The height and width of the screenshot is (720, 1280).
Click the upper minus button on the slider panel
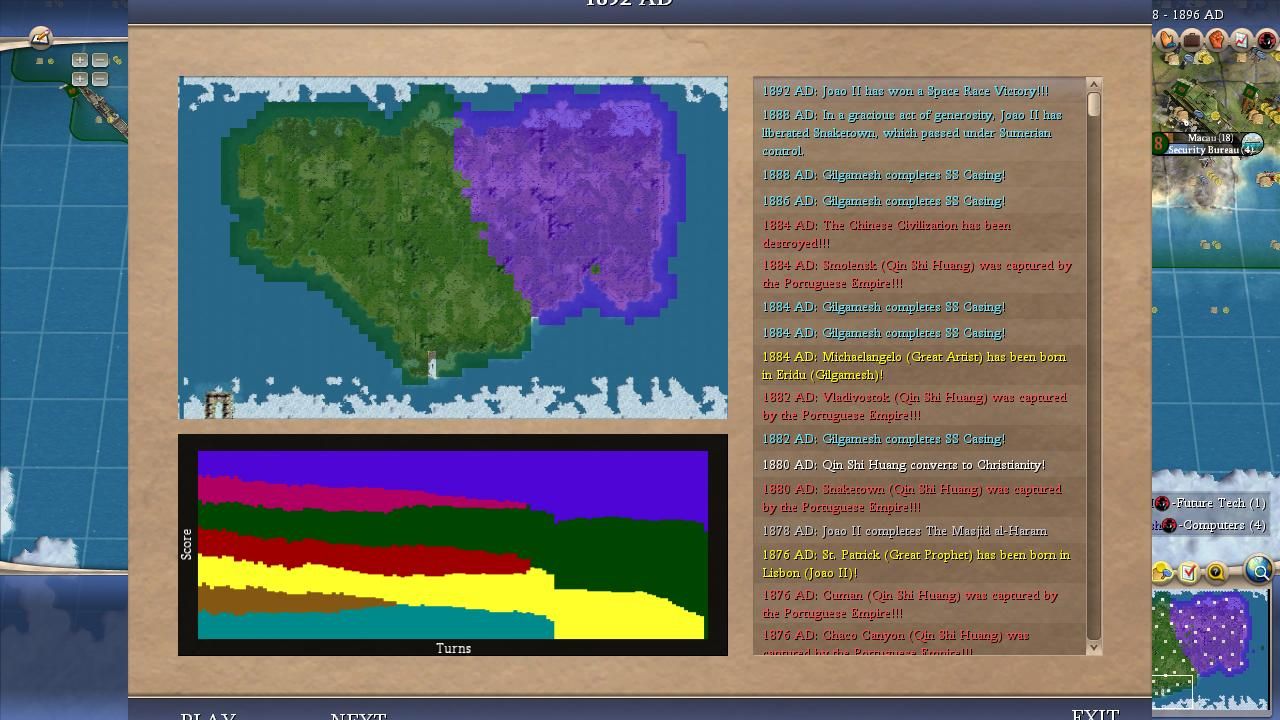coord(99,60)
